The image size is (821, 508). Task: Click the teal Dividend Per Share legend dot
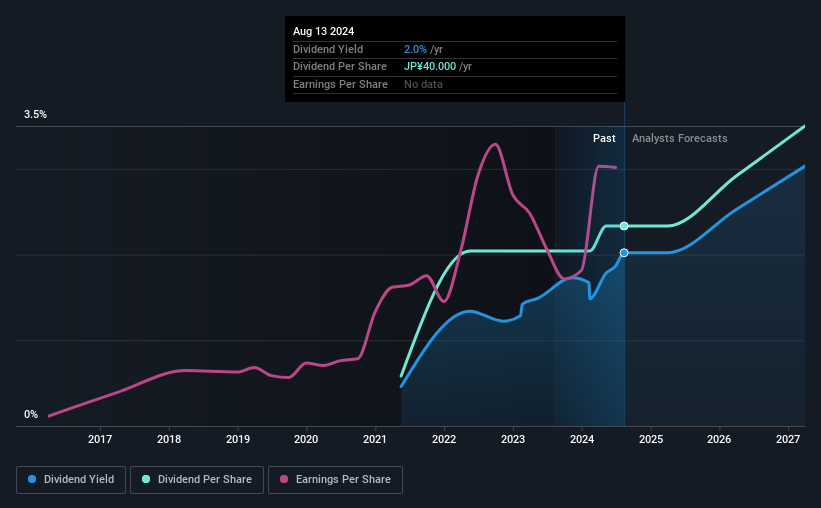[146, 479]
